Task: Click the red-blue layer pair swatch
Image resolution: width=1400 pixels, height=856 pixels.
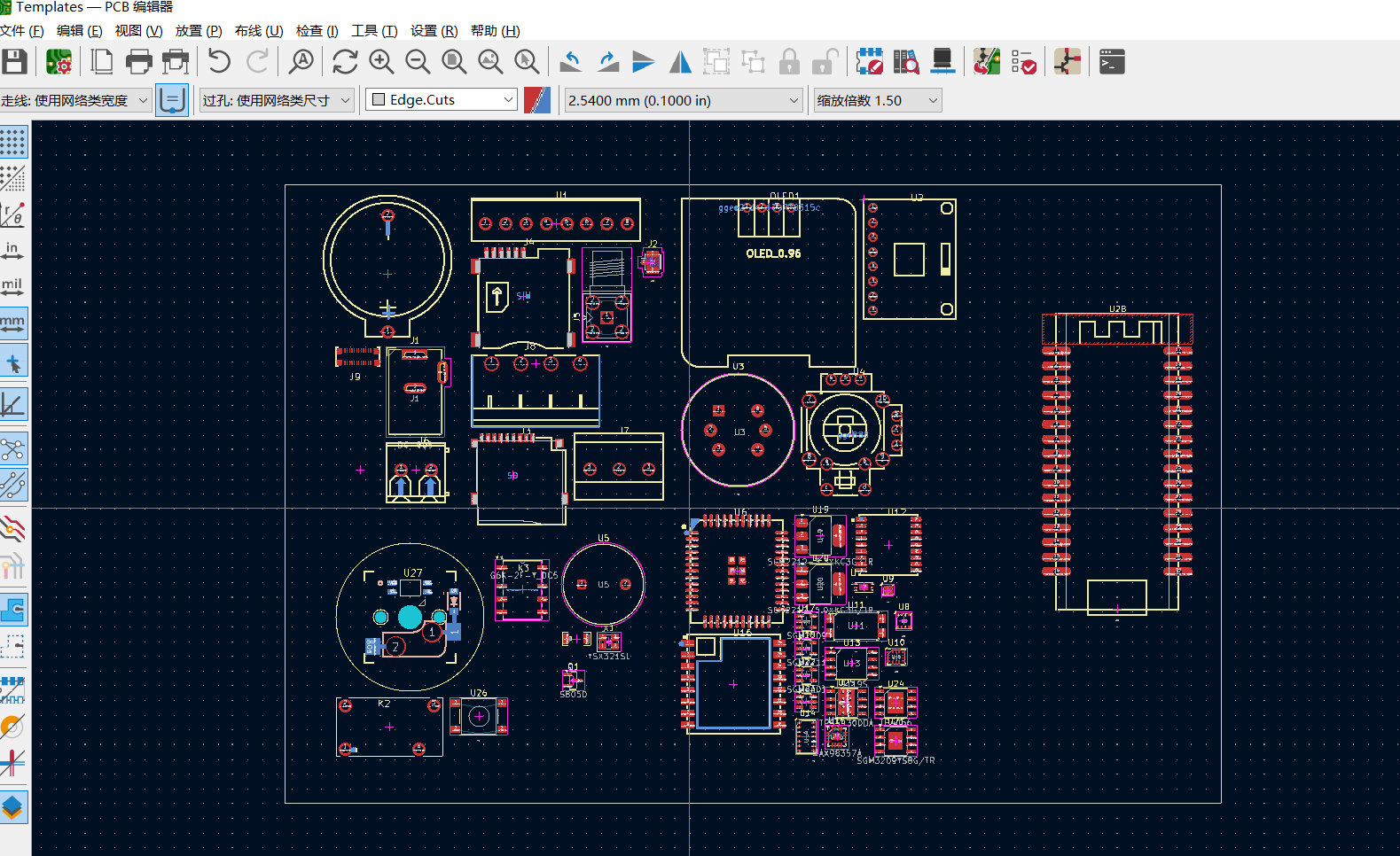Action: [537, 100]
